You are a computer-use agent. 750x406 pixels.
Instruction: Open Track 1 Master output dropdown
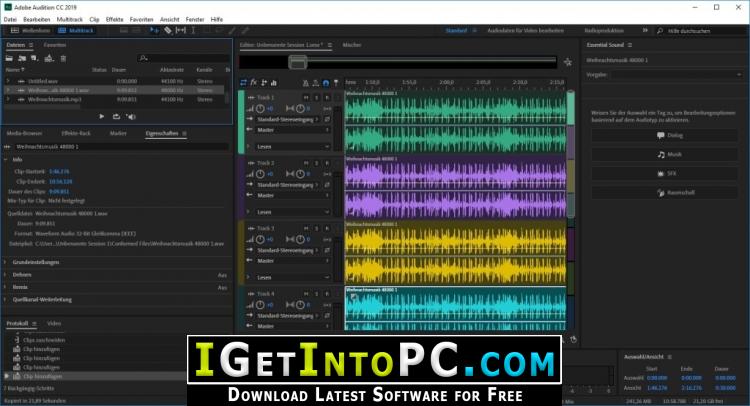[x=293, y=130]
